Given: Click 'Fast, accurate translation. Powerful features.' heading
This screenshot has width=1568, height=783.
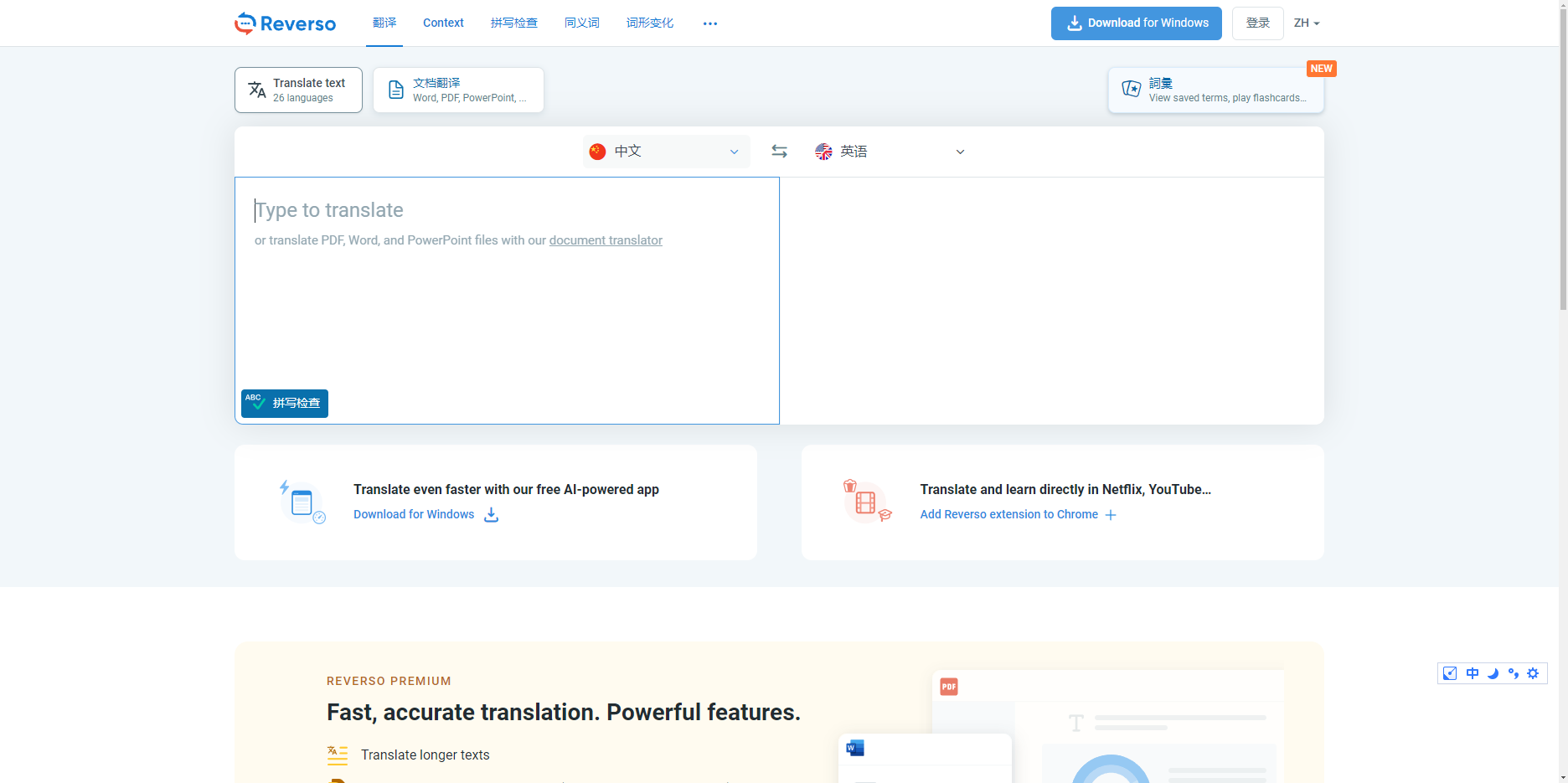Looking at the screenshot, I should coord(564,712).
